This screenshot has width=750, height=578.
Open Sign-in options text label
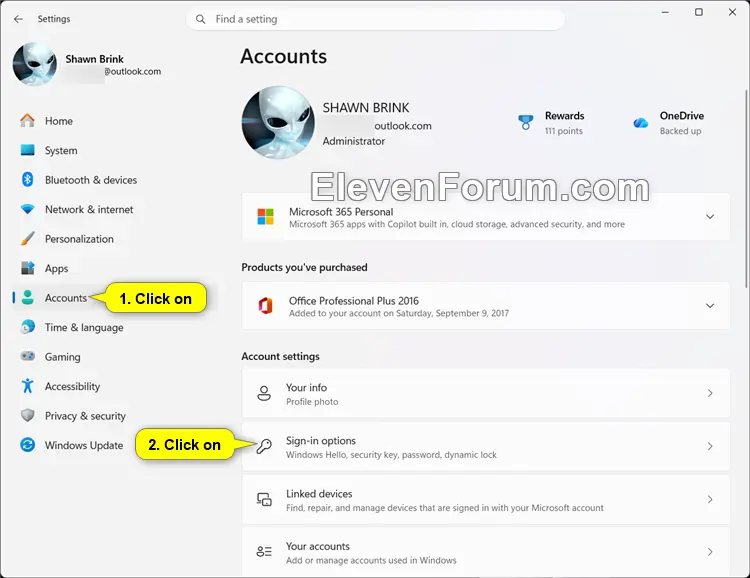(321, 441)
